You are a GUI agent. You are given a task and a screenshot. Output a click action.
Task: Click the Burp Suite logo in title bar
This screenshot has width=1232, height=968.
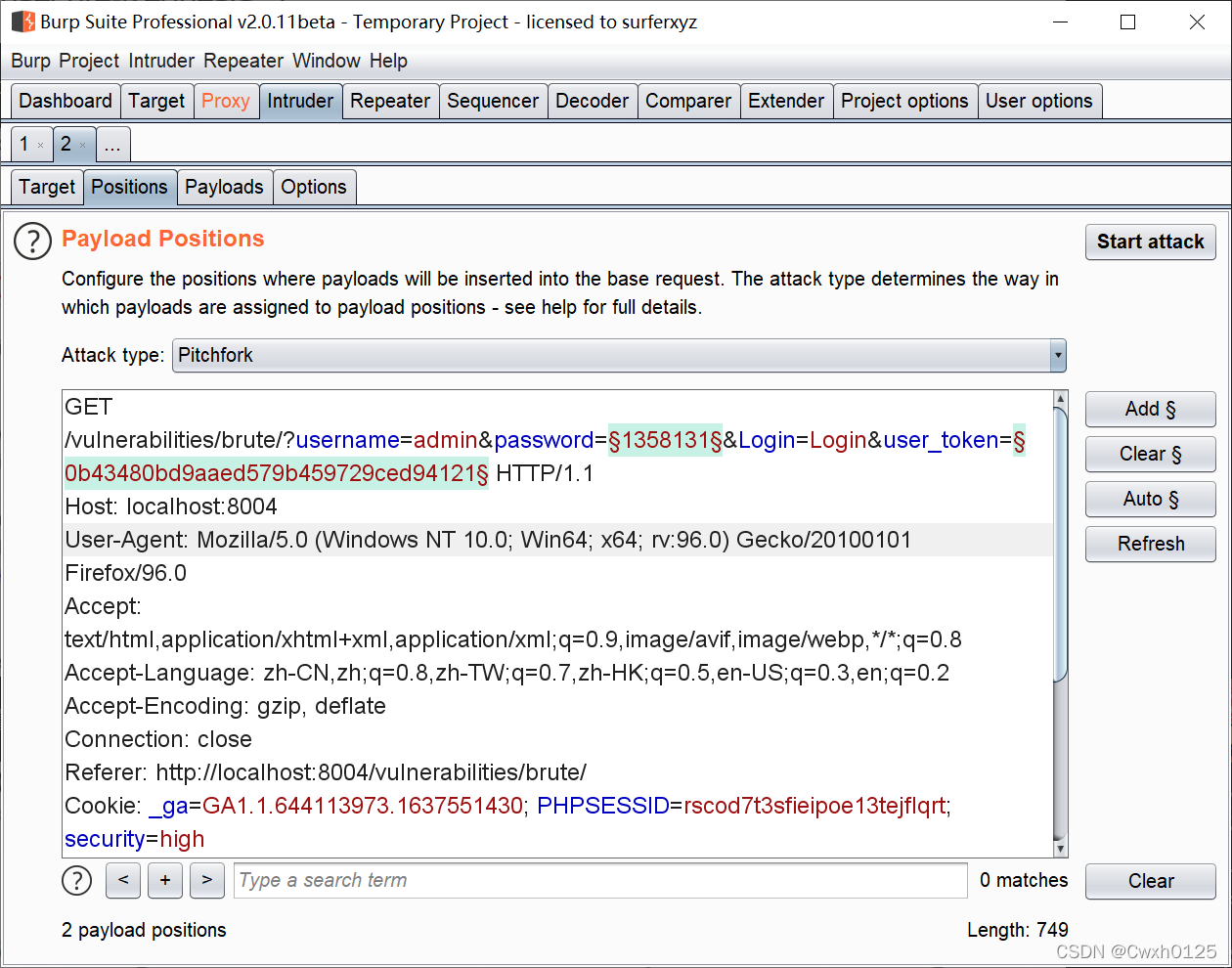click(x=22, y=21)
